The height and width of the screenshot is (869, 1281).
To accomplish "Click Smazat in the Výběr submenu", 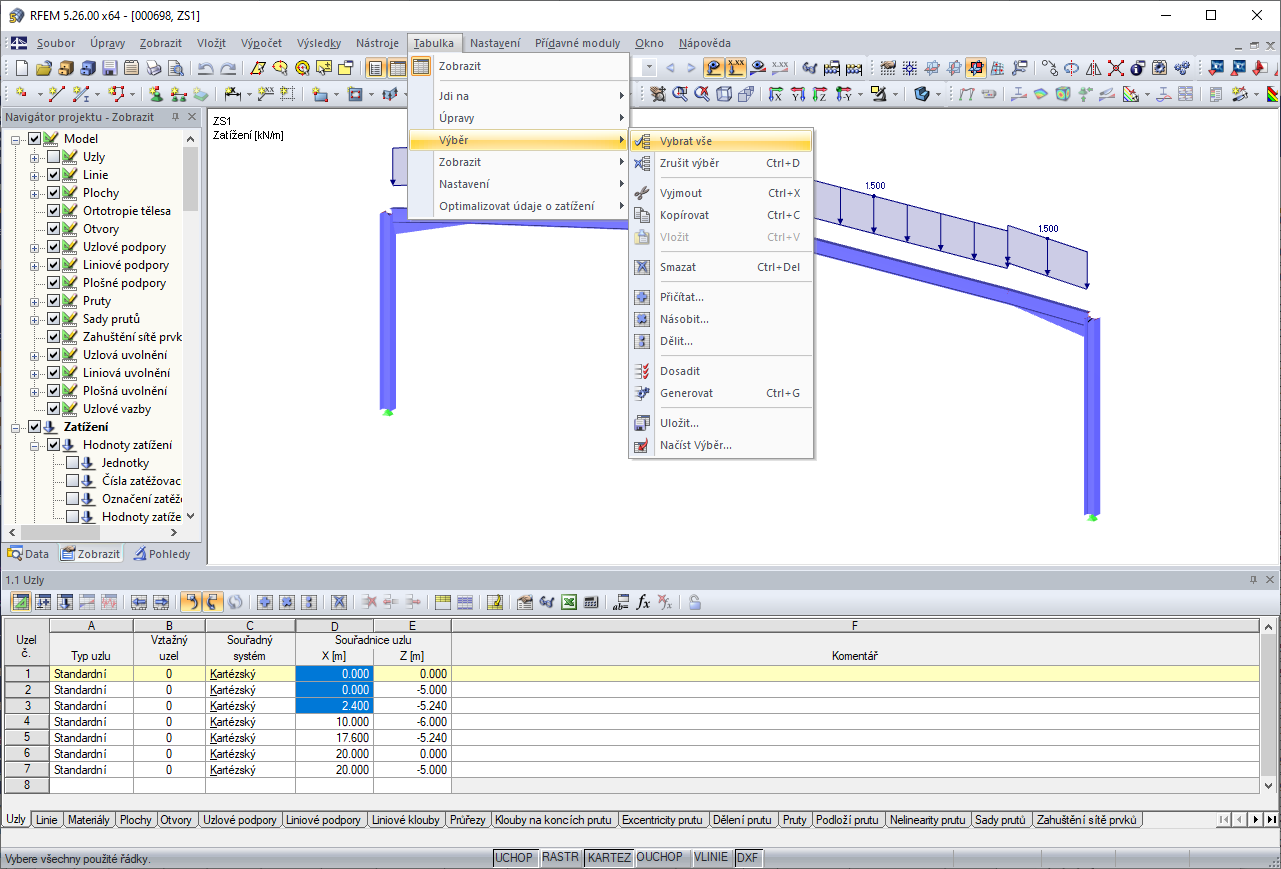I will click(721, 267).
